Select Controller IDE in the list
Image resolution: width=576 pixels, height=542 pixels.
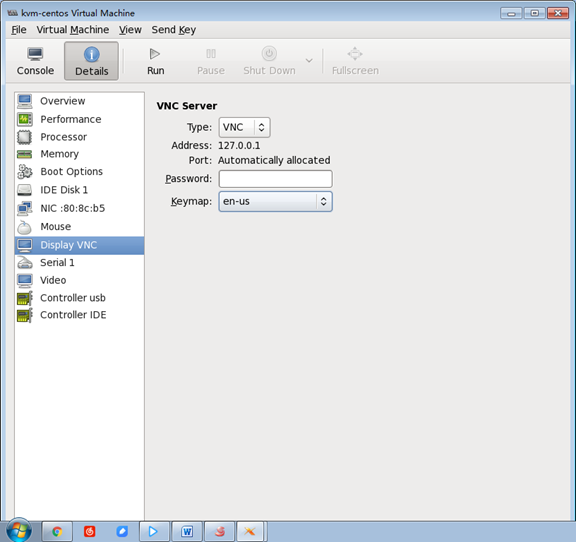point(79,315)
